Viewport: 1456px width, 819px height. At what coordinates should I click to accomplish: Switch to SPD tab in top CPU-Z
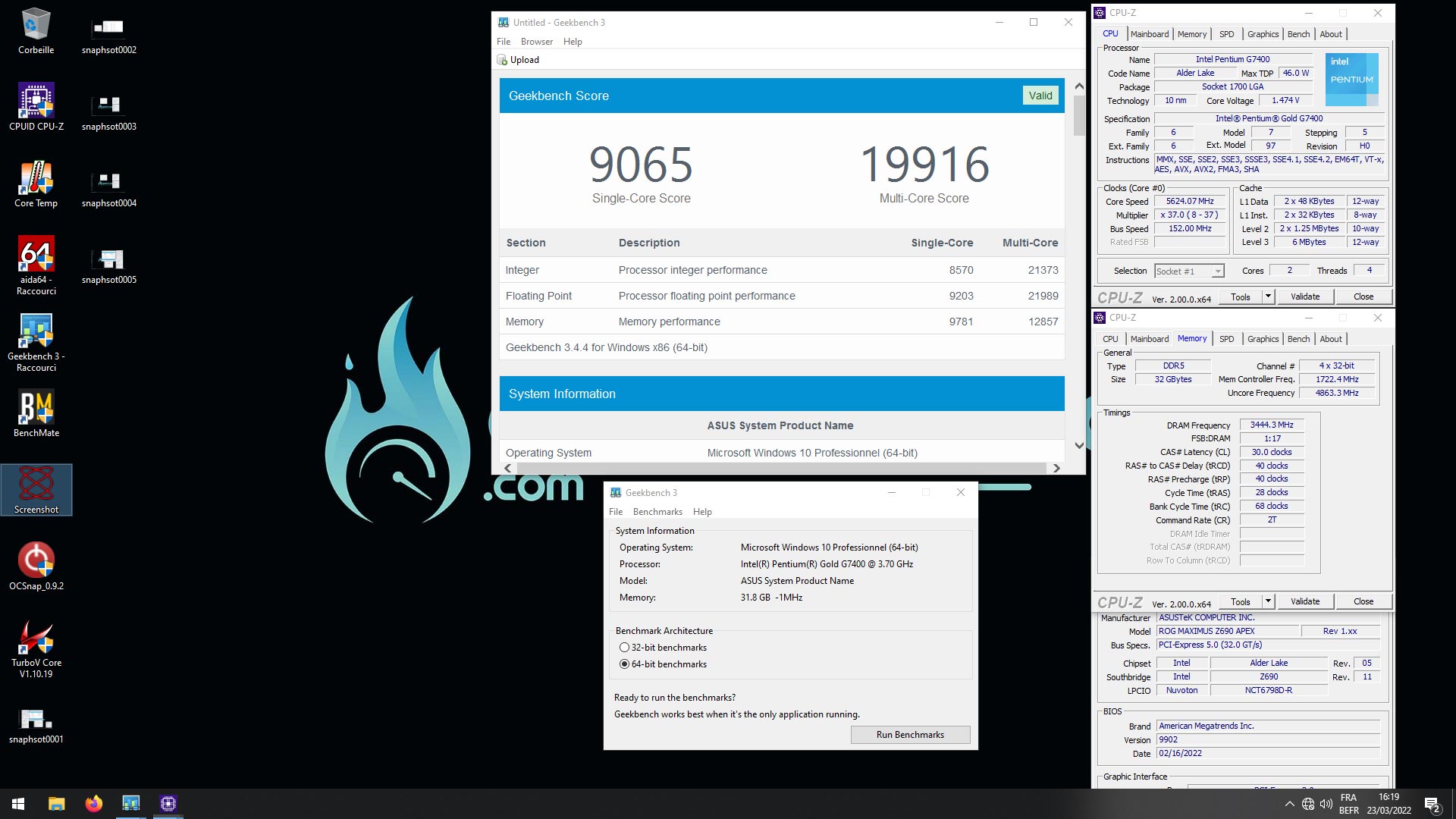point(1226,34)
